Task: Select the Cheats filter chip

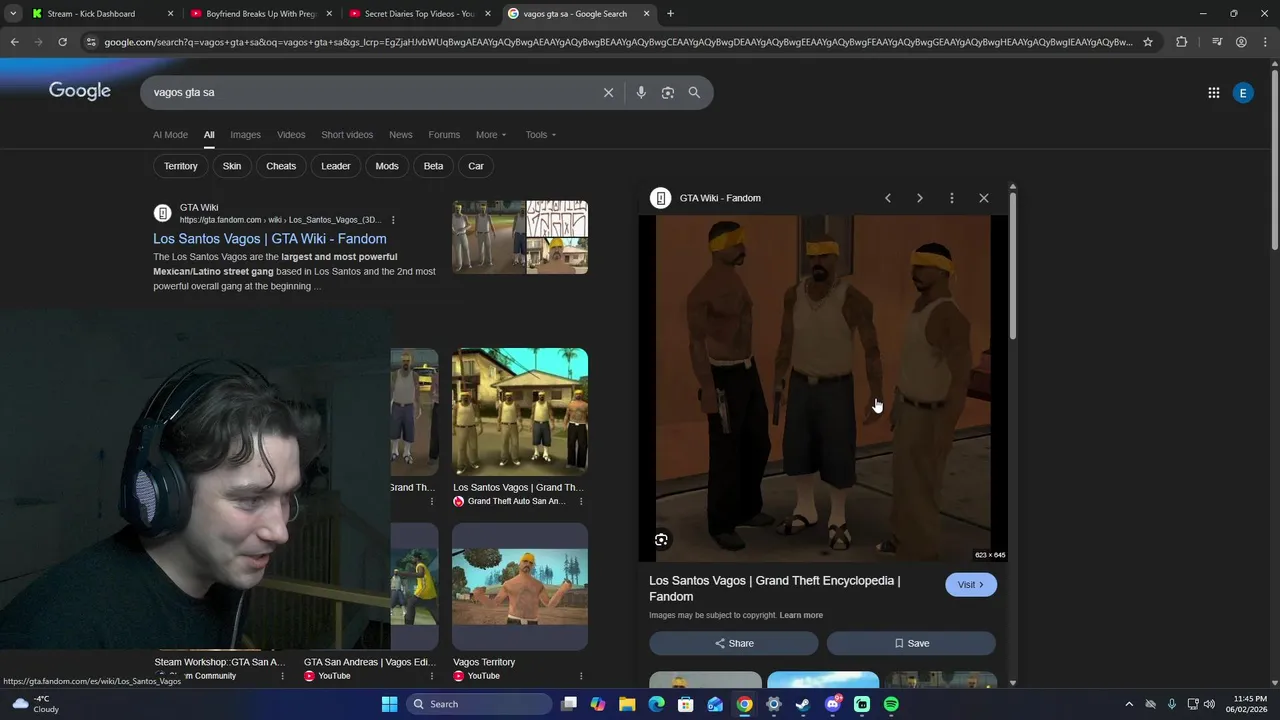Action: (x=281, y=166)
